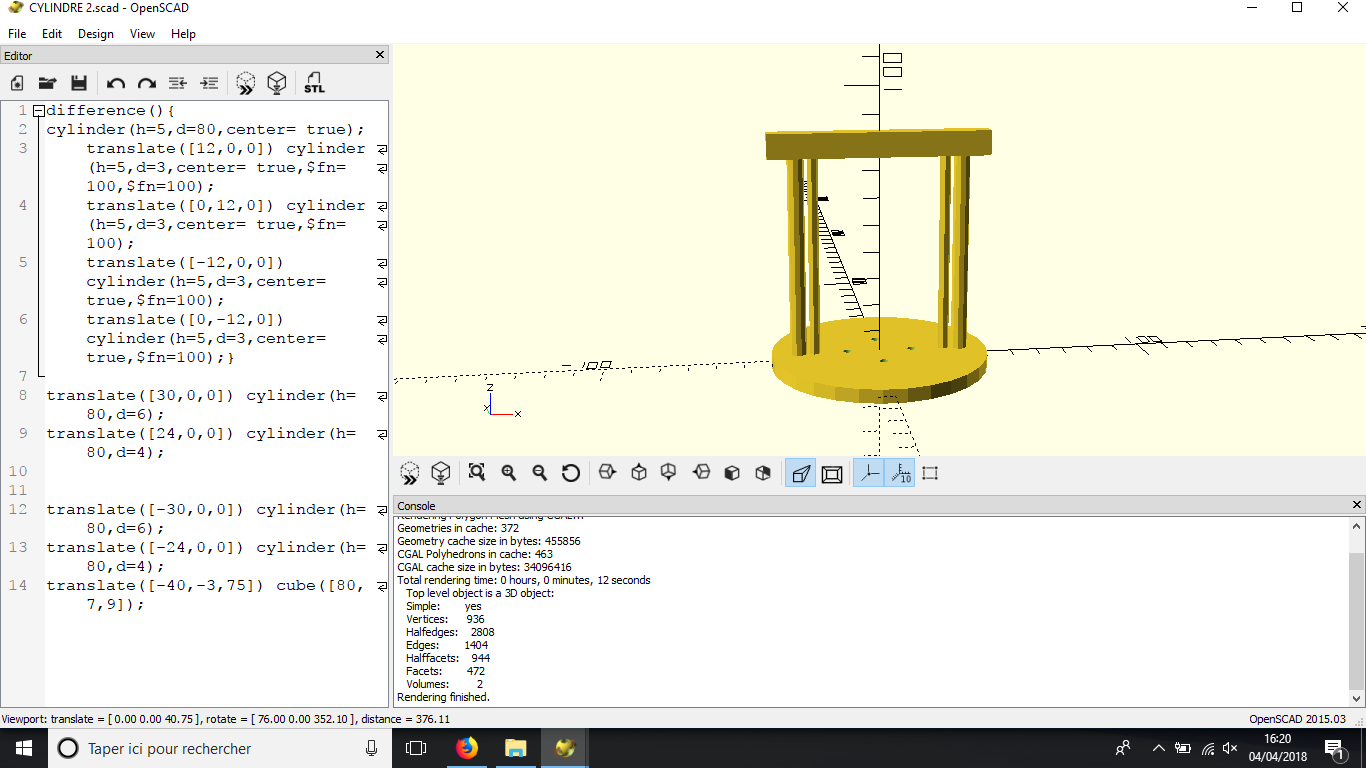
Task: Expand hidden system tray icons chevron
Action: coord(1158,748)
